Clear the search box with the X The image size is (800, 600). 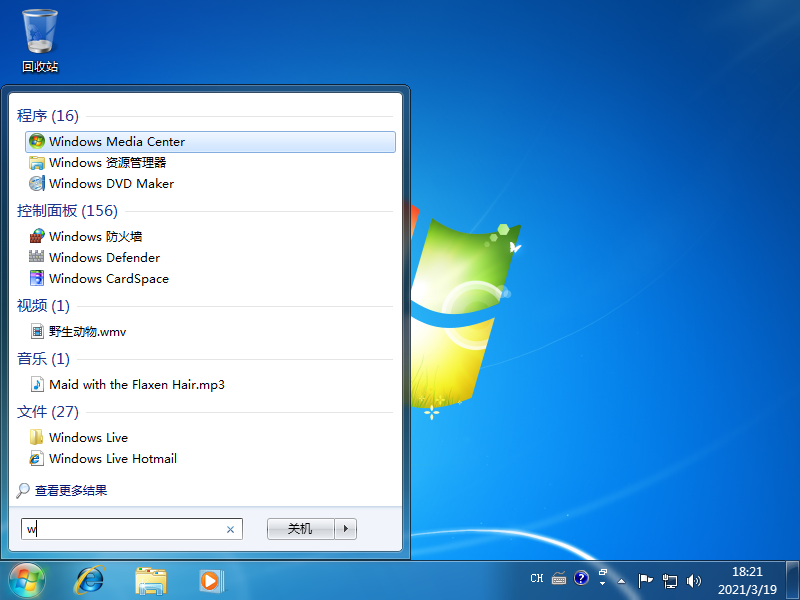click(x=230, y=529)
